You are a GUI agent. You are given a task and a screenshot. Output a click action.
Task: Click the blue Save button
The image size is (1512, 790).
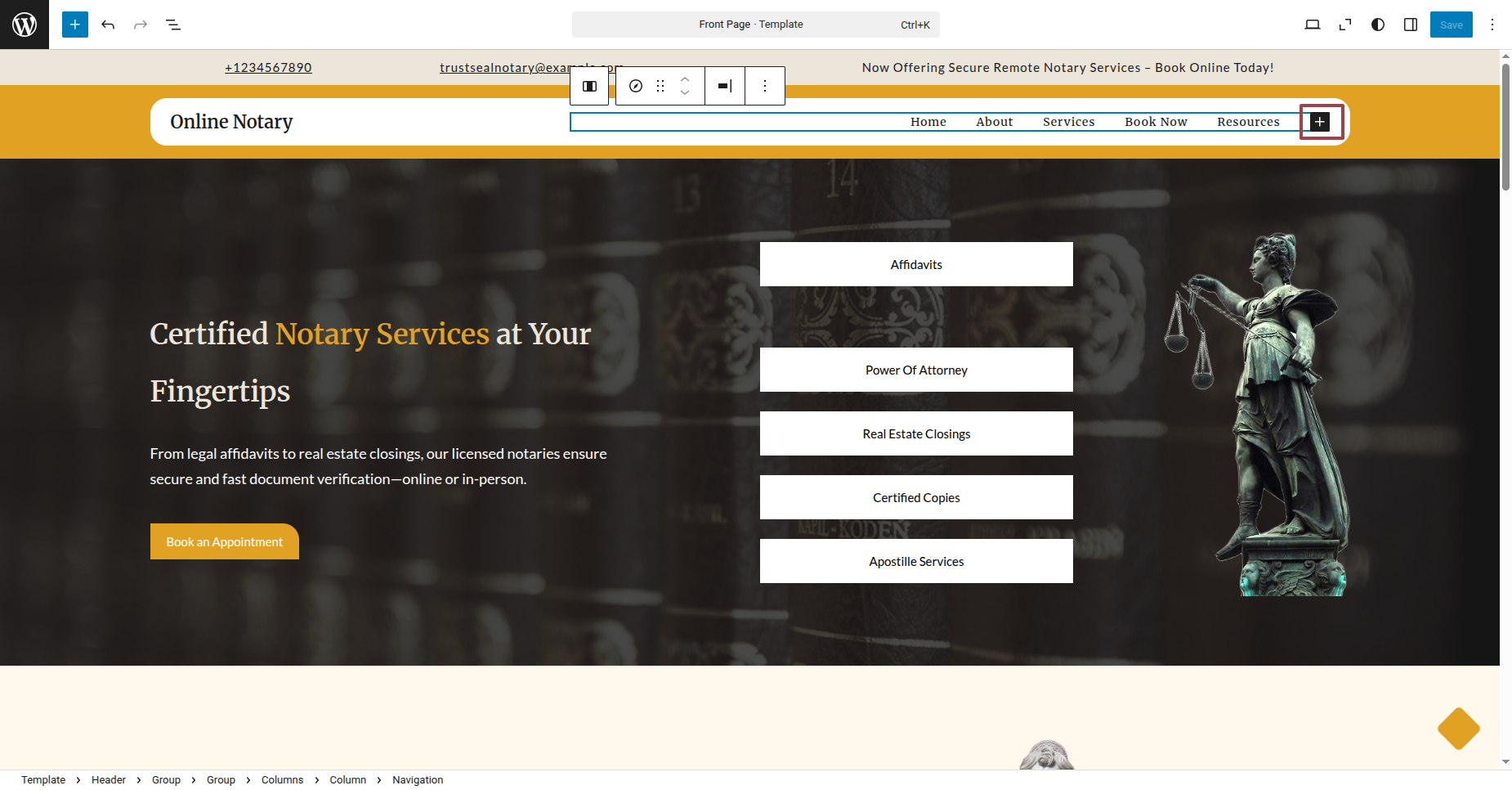1451,25
